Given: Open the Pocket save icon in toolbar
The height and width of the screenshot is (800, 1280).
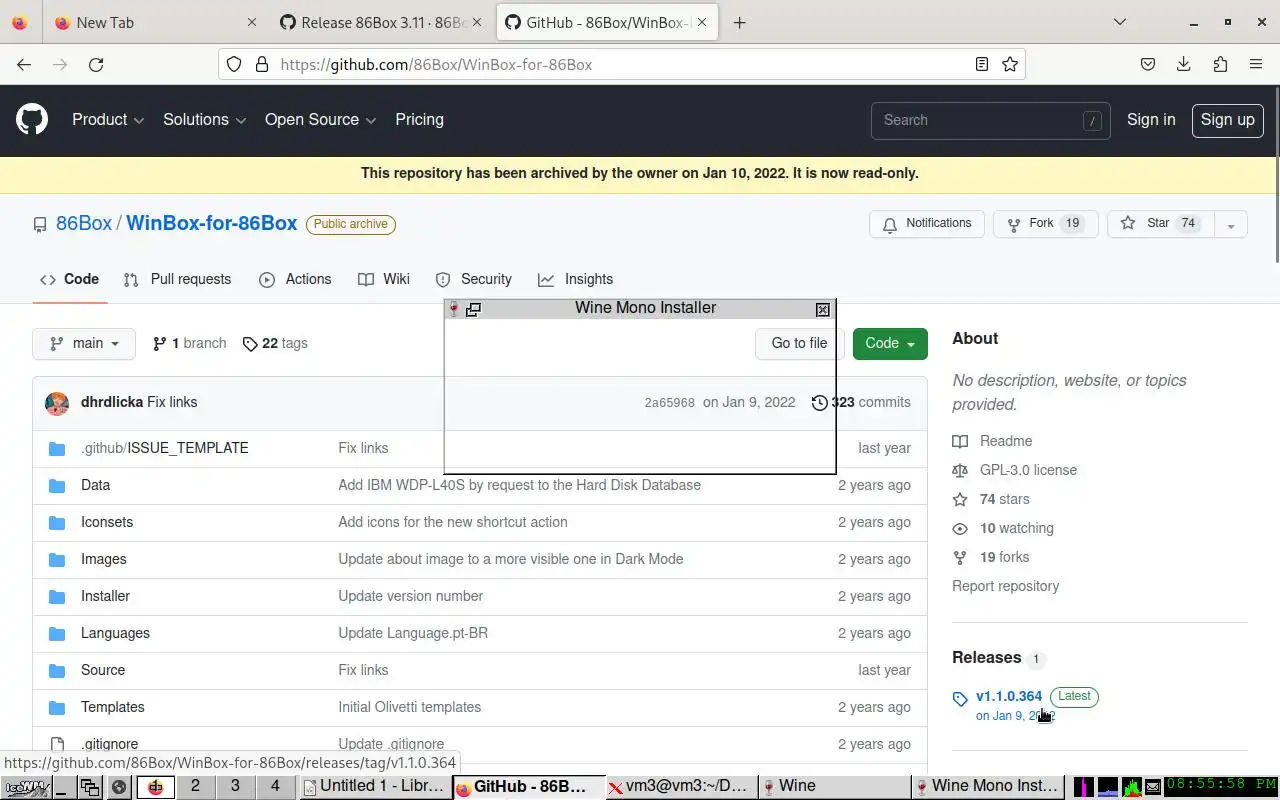Looking at the screenshot, I should click(1148, 64).
